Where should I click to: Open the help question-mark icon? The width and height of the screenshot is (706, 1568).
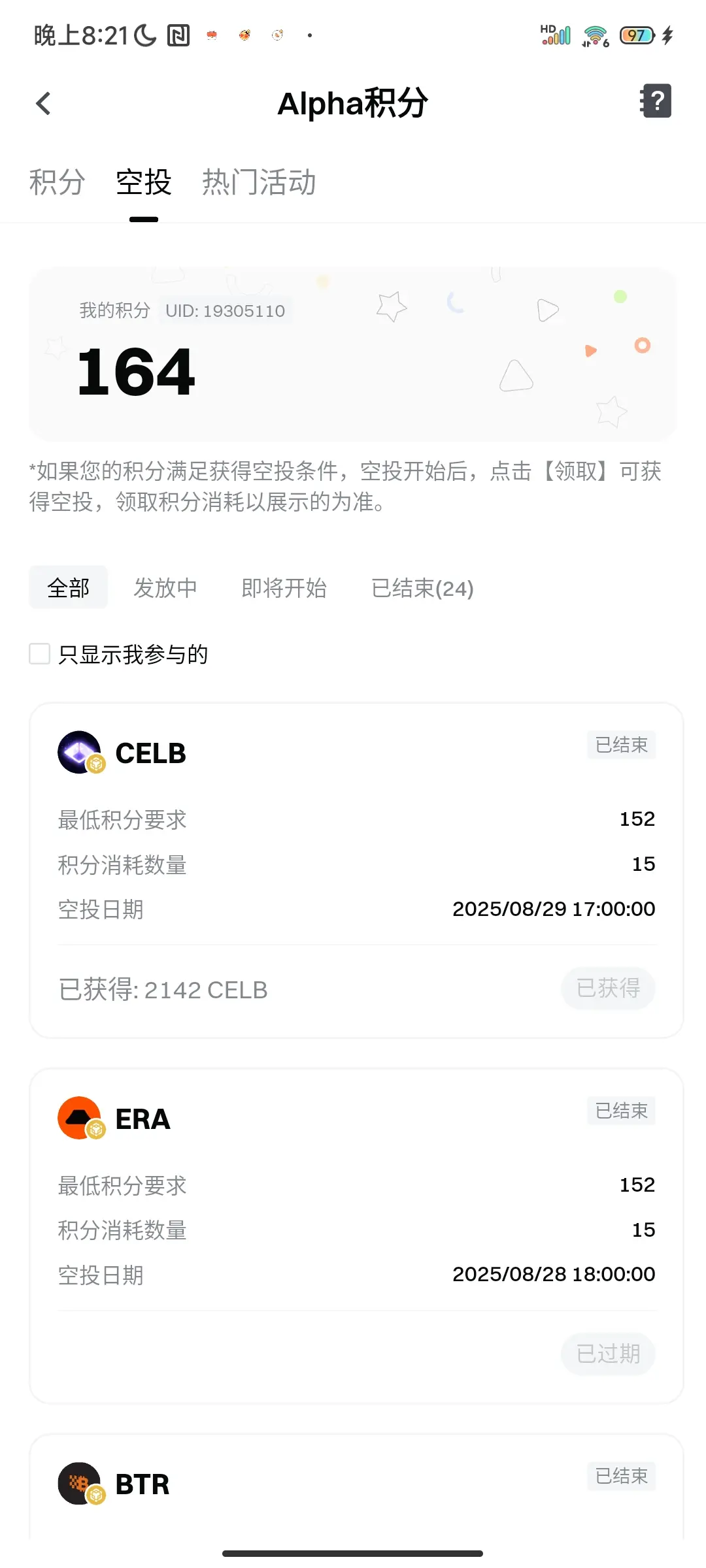coord(656,101)
